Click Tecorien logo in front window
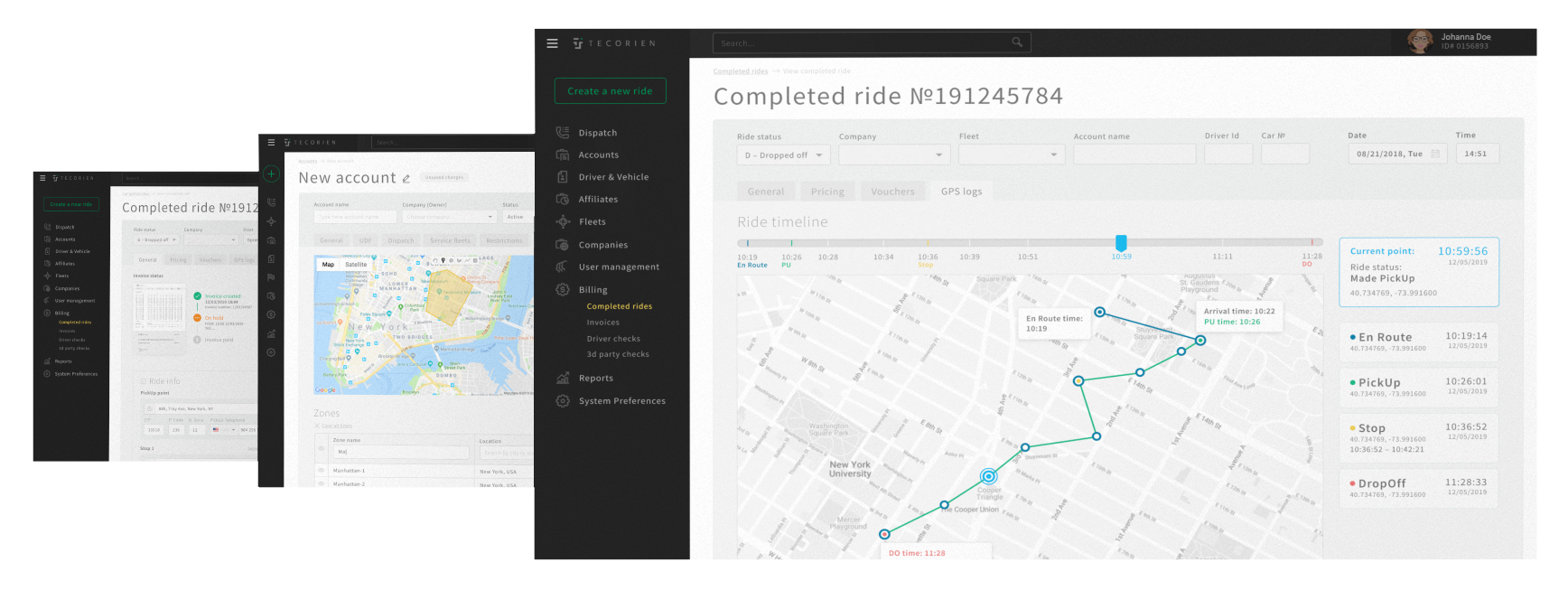This screenshot has width=1568, height=590. coord(614,43)
